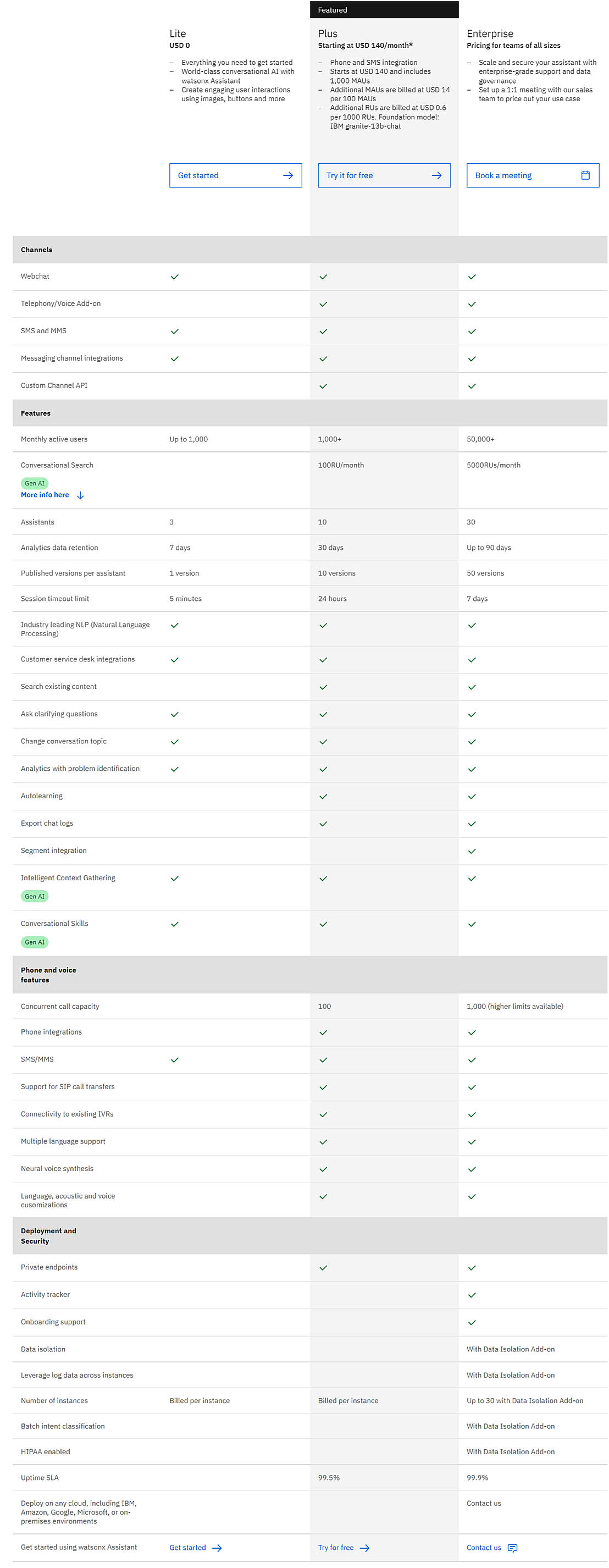609x1568 pixels.
Task: Click the '99.5%' Uptime SLA cell
Action: pyautogui.click(x=329, y=1478)
